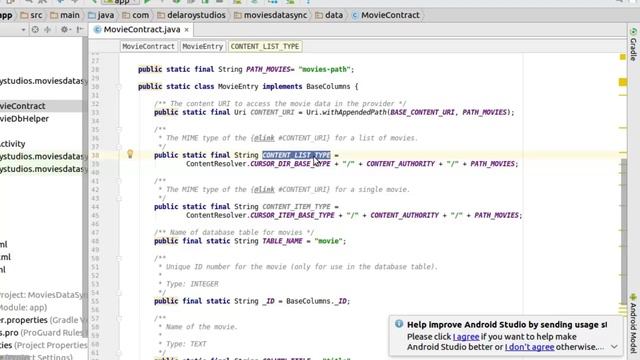Click the "movies-path" string literal
Image resolution: width=640 pixels, height=360 pixels.
(x=324, y=69)
